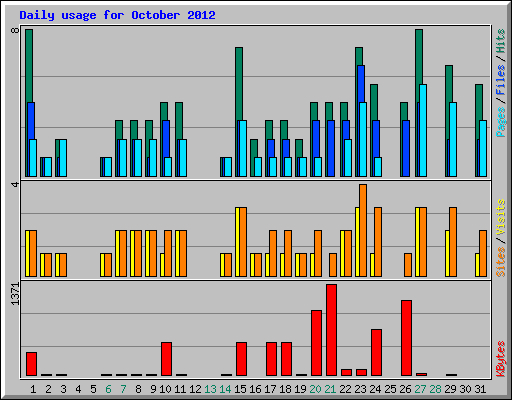Click the y-axis value '8'

[x=15, y=30]
